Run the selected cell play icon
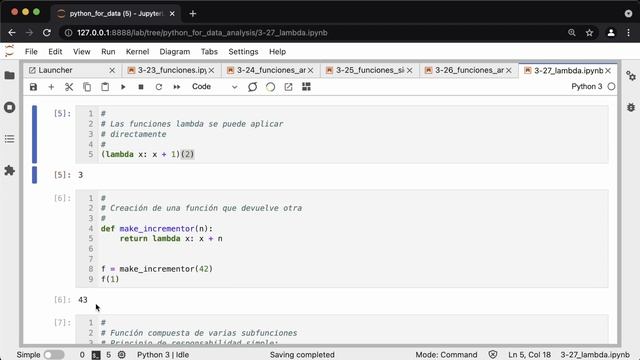The image size is (640, 360). 123,87
